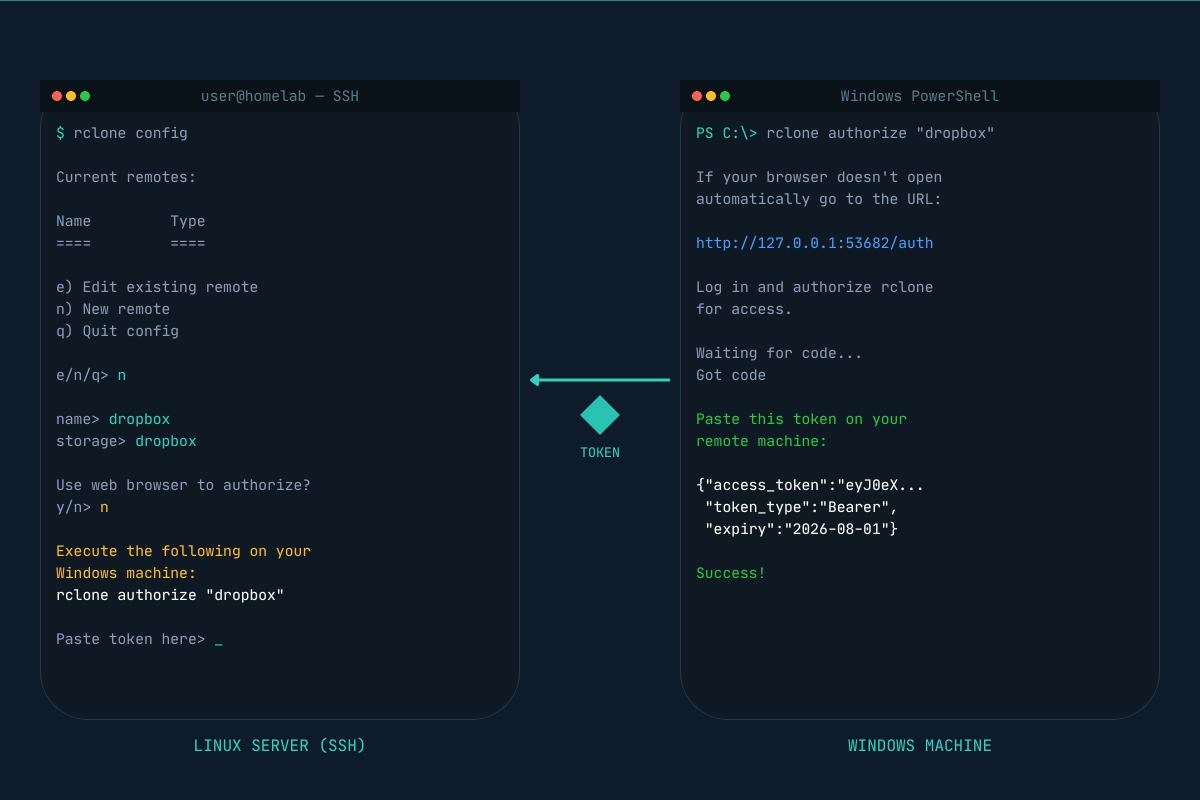
Task: Click the 'Current remotes:' line
Action: pos(126,177)
